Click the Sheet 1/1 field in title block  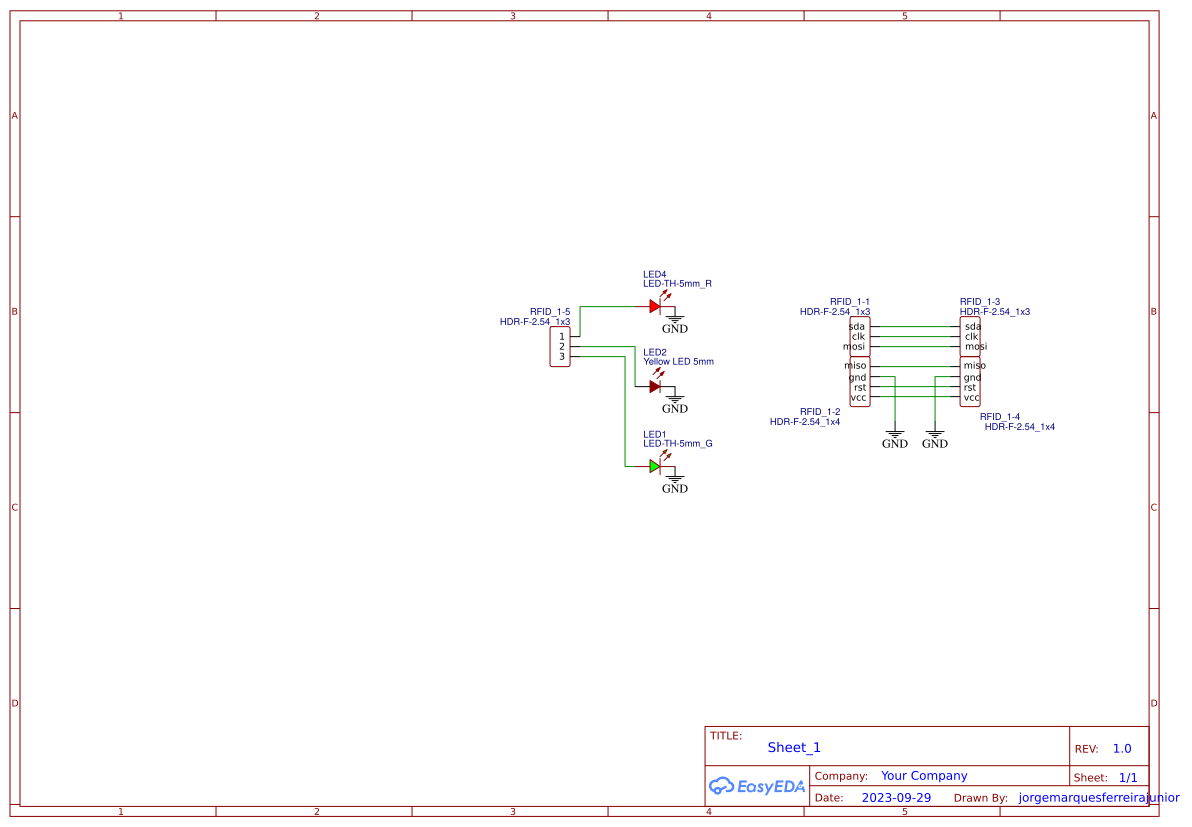coord(1129,777)
